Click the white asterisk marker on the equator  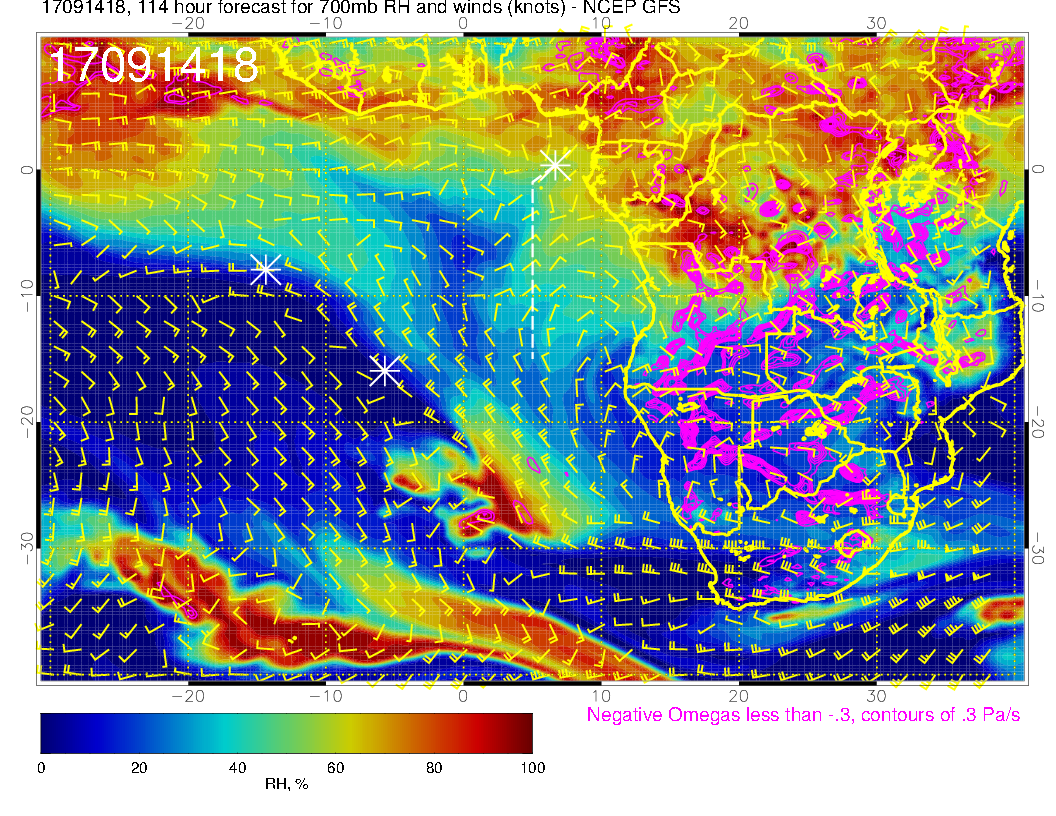pyautogui.click(x=555, y=164)
